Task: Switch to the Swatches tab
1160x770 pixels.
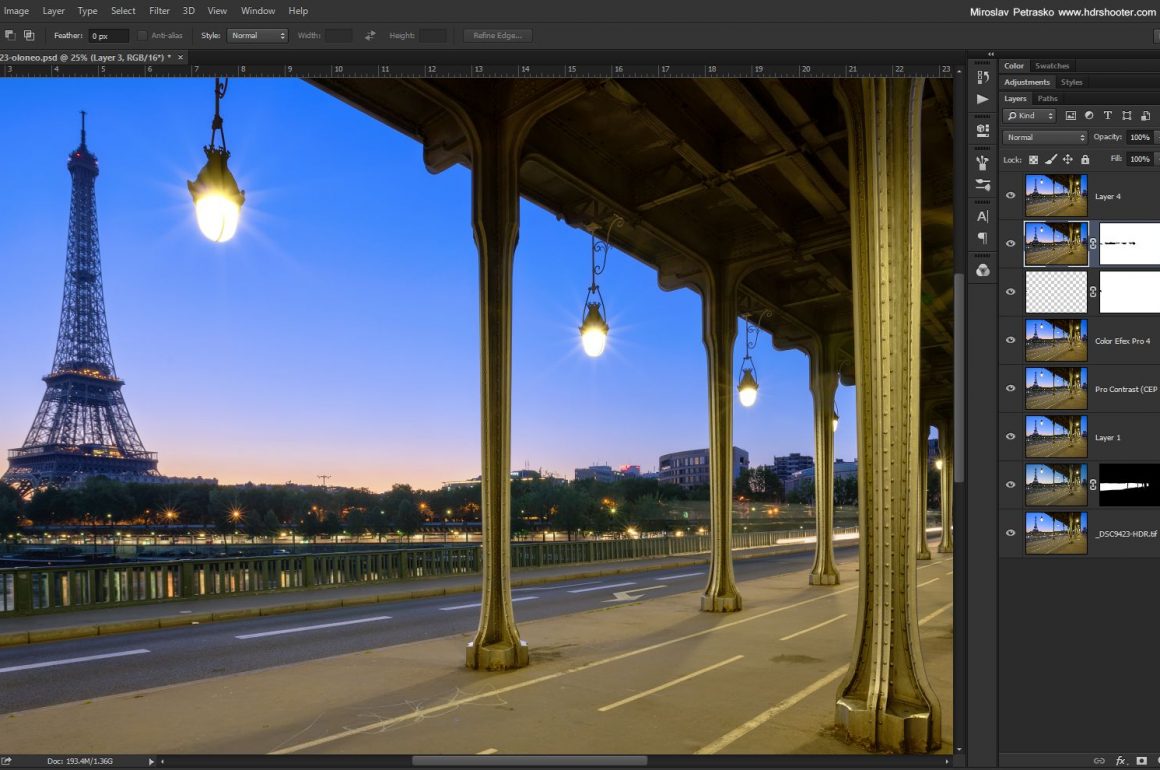Action: tap(1052, 66)
